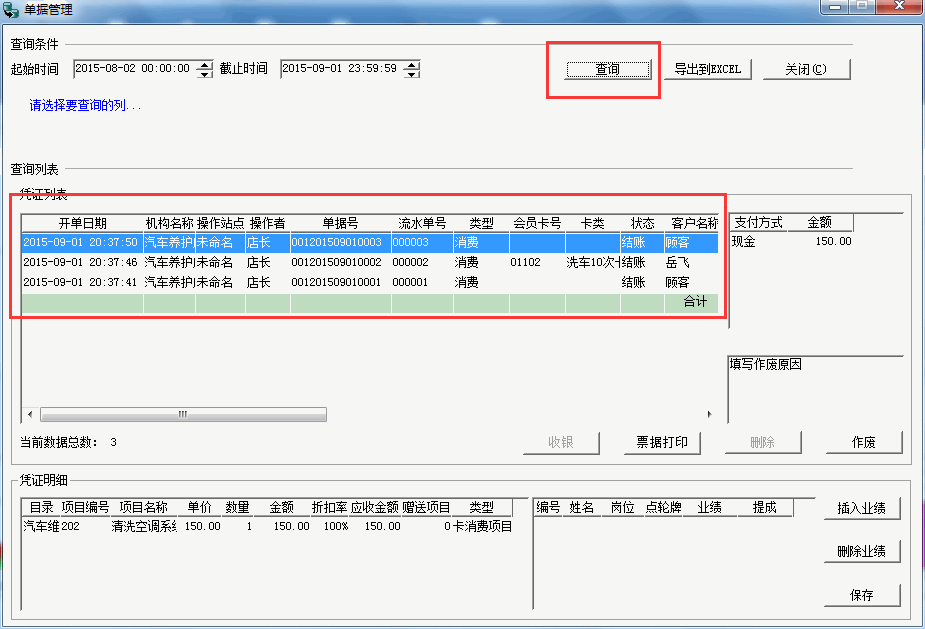Decrease the 起始时间 value with down arrow

205,73
